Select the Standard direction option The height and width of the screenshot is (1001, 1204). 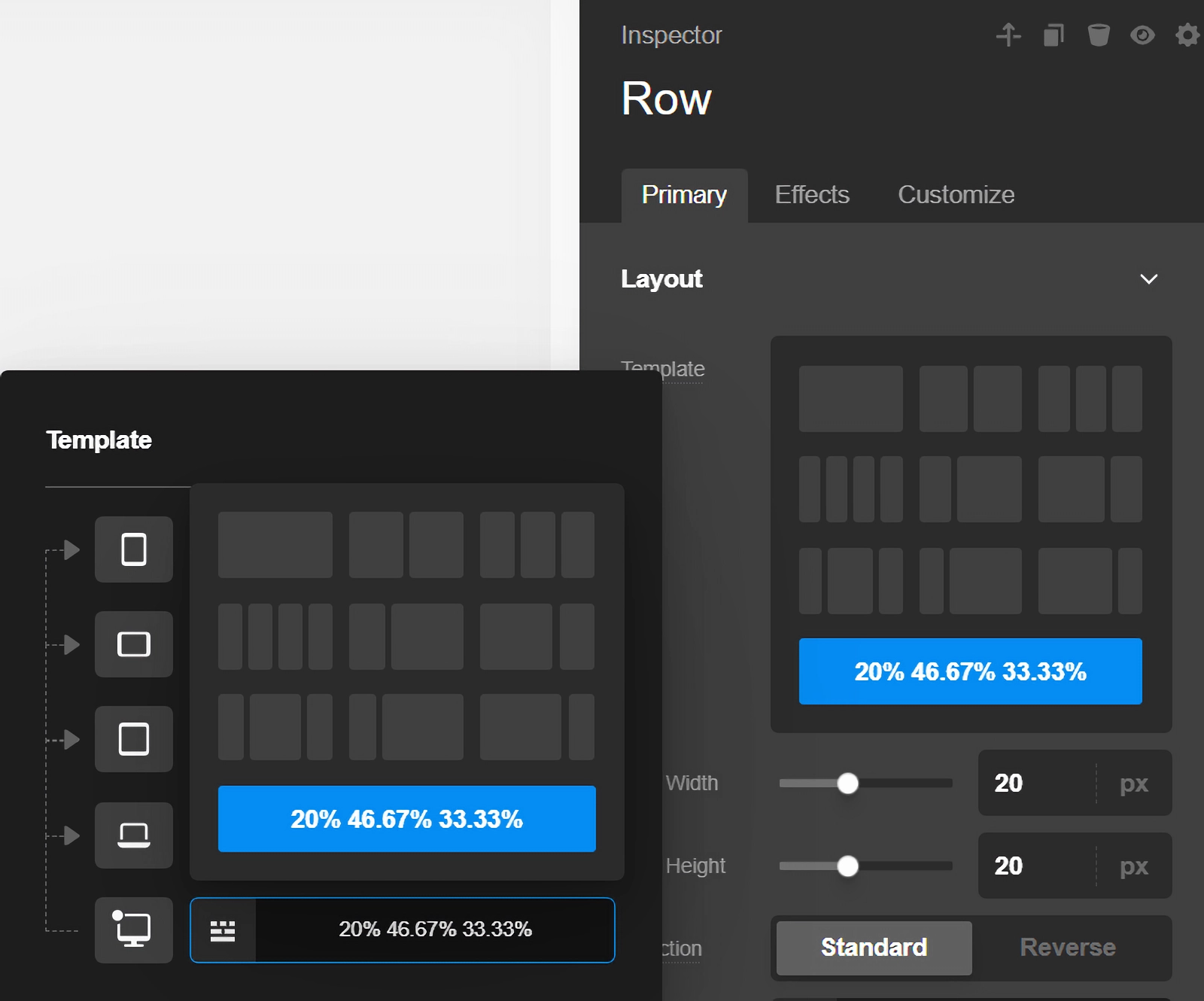873,948
